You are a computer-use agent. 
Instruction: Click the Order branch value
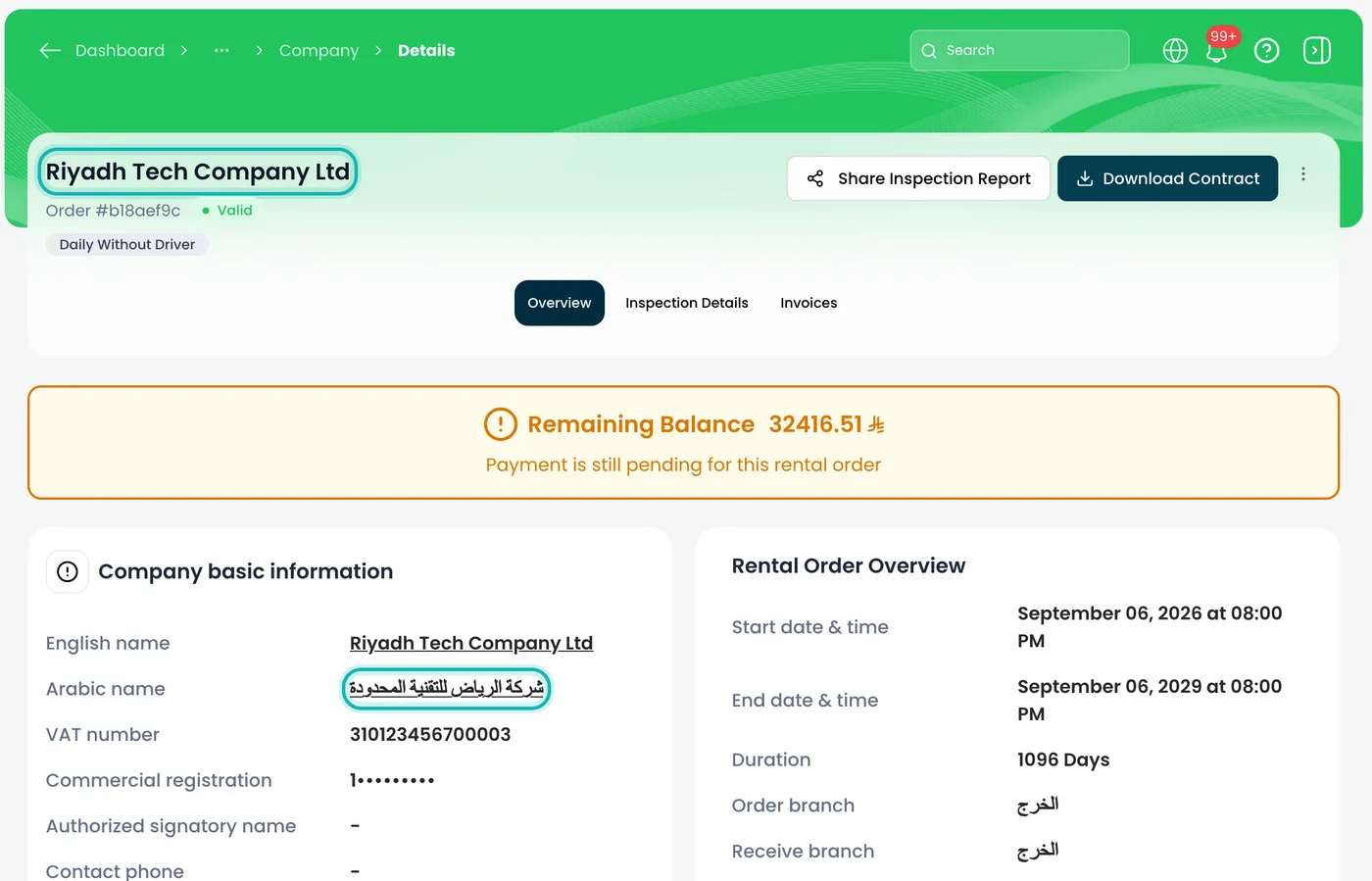[x=1038, y=805]
